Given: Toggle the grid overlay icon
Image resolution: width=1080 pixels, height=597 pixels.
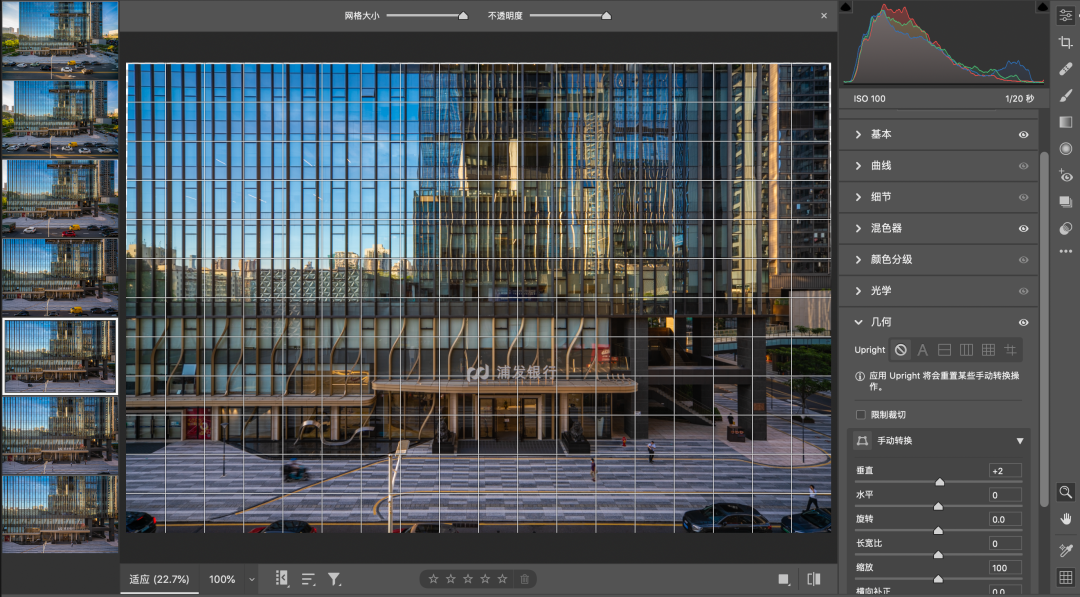Looking at the screenshot, I should point(1065,577).
